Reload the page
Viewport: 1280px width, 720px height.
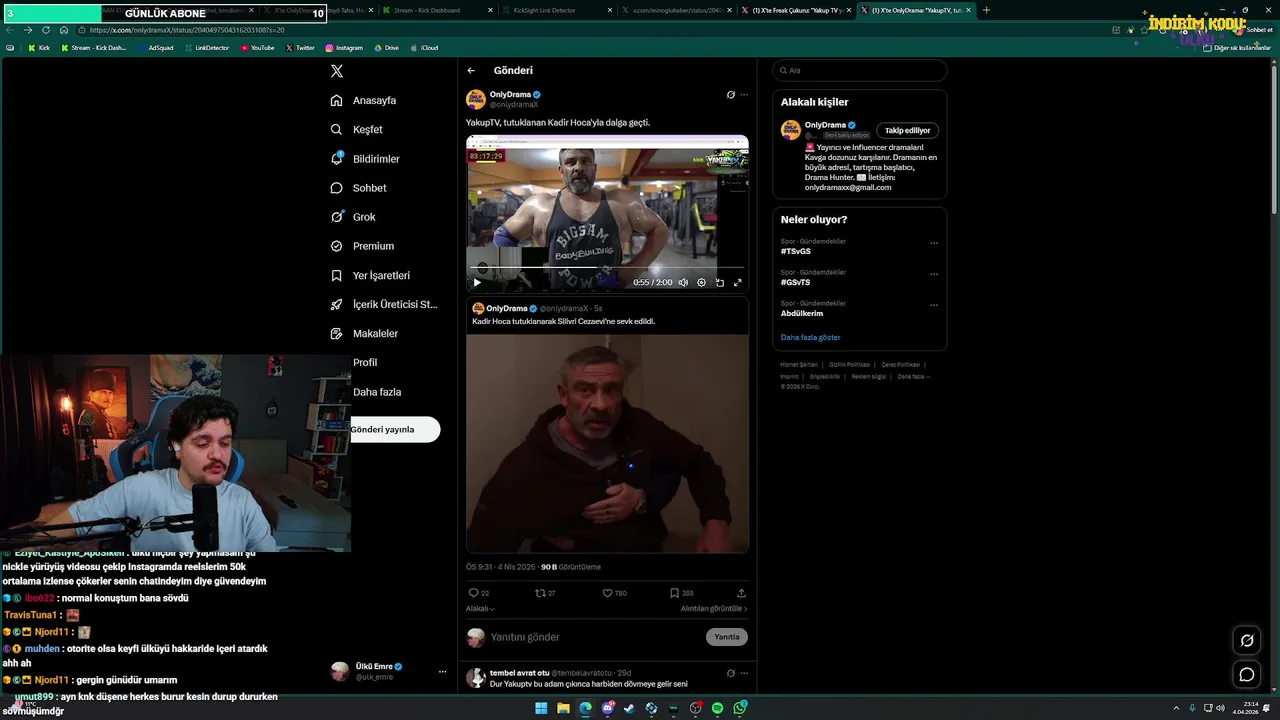click(45, 30)
